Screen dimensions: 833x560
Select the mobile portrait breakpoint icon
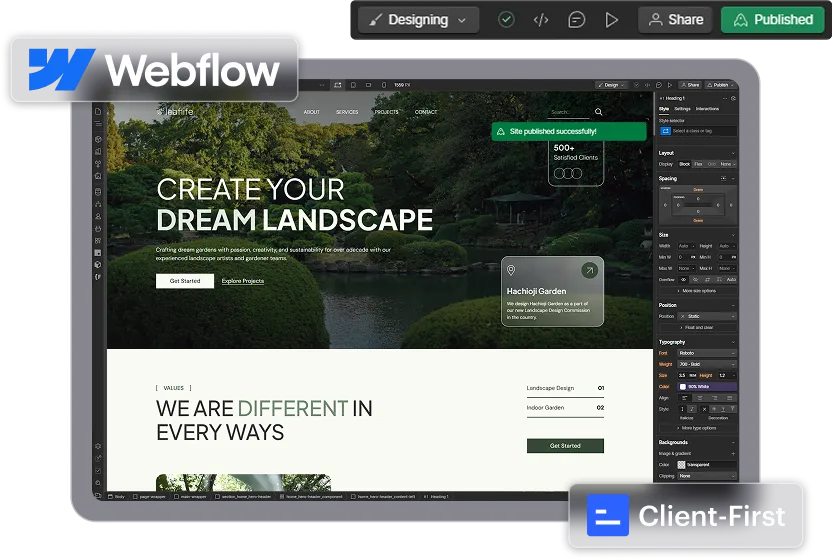pos(384,85)
